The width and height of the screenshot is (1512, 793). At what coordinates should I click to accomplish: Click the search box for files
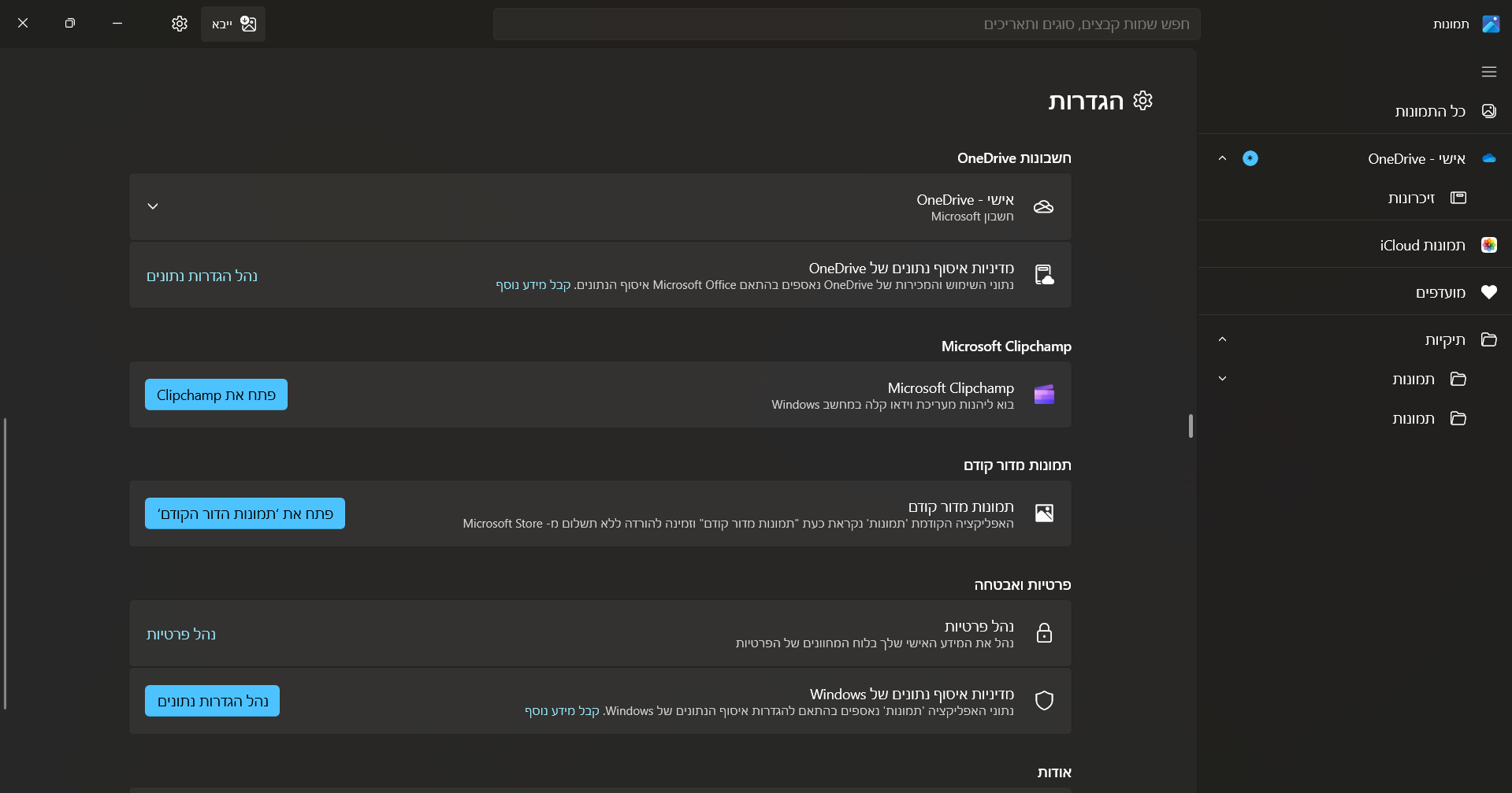(x=846, y=24)
